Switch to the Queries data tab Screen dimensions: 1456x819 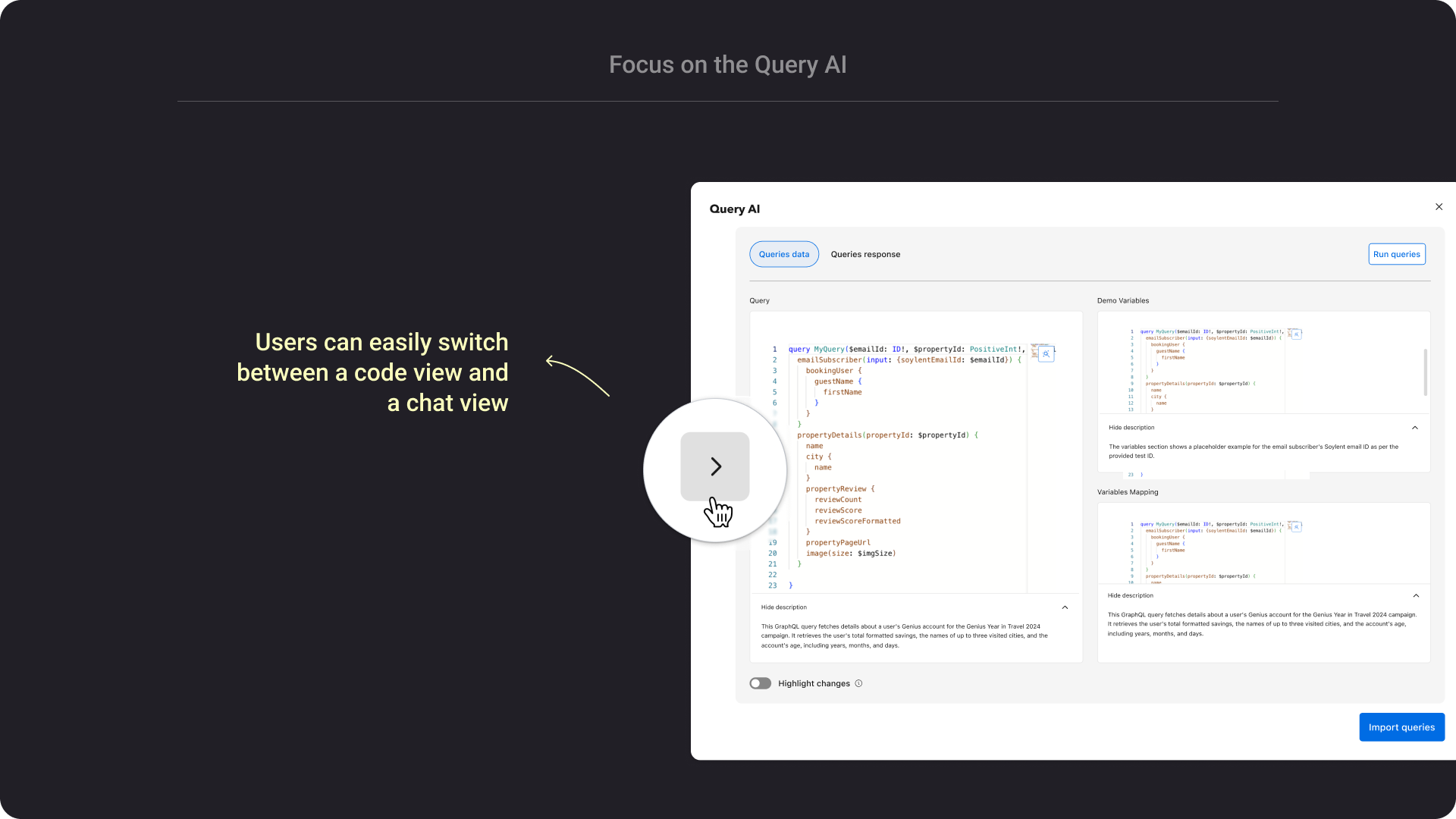[x=784, y=254]
